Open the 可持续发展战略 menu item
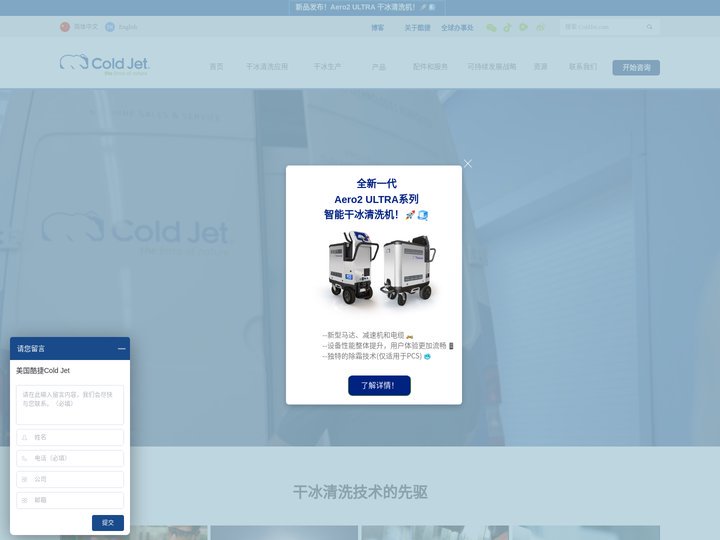The image size is (720, 540). (x=492, y=67)
